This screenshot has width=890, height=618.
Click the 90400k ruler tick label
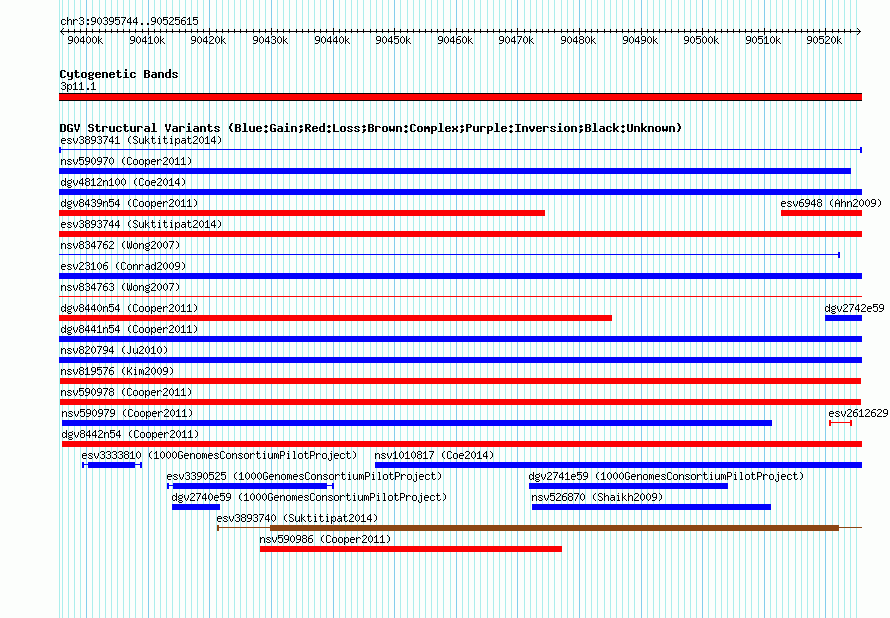click(x=85, y=40)
